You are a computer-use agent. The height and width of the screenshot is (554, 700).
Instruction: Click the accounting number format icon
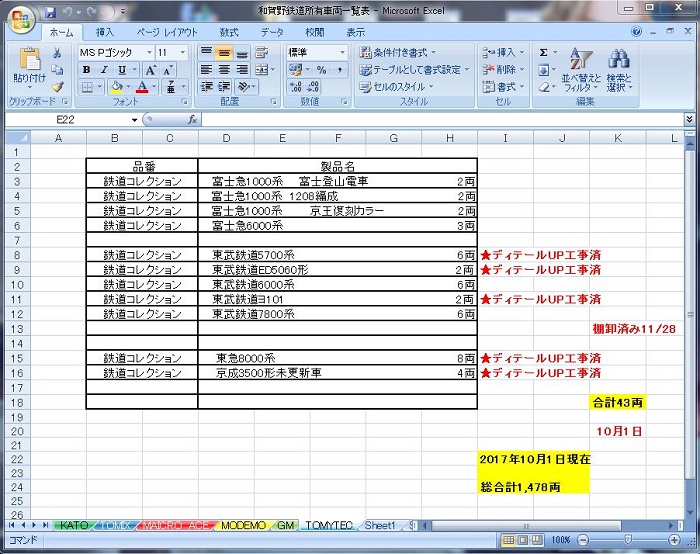pos(295,70)
